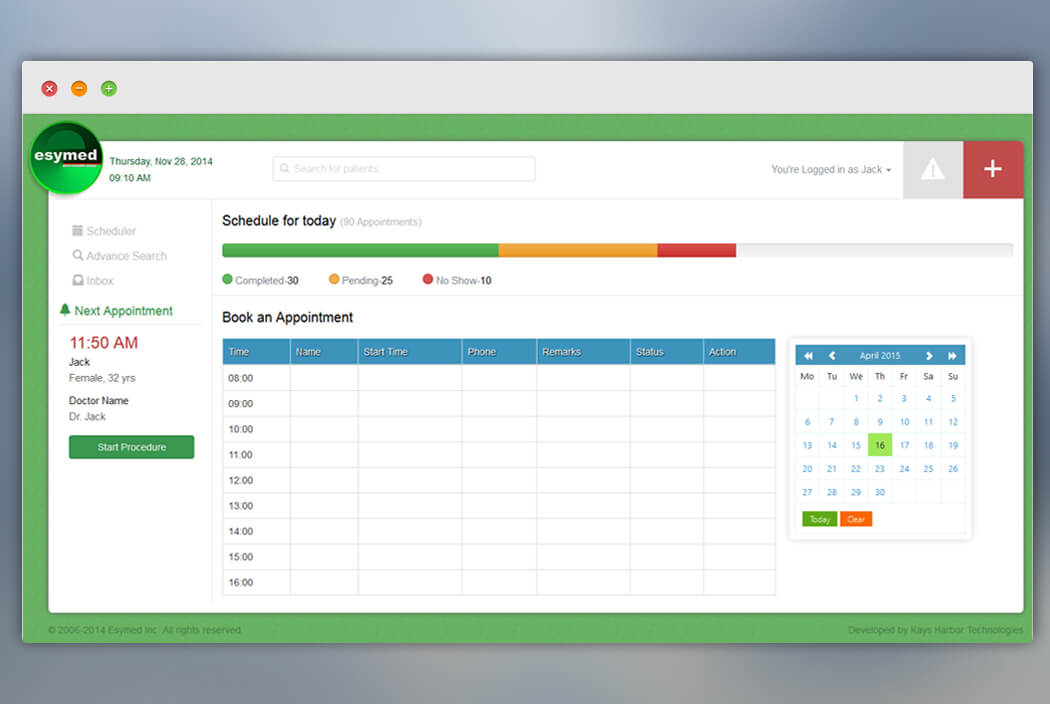Click the 11:50 AM next appointment time

(x=104, y=343)
